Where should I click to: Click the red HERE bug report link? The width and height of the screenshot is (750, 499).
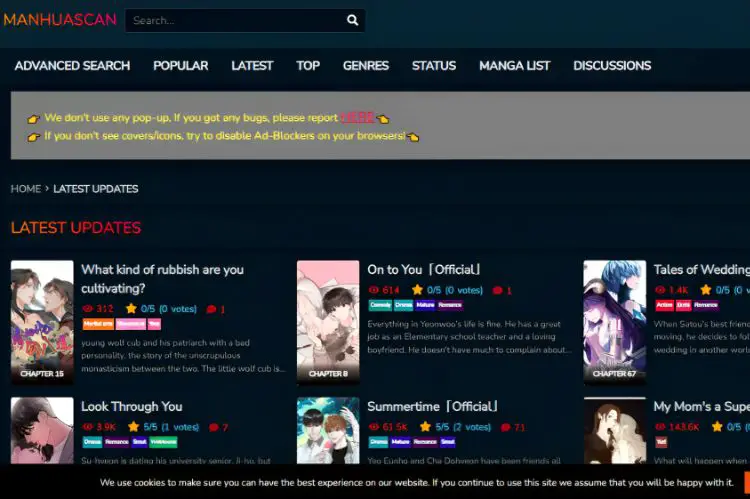[357, 117]
